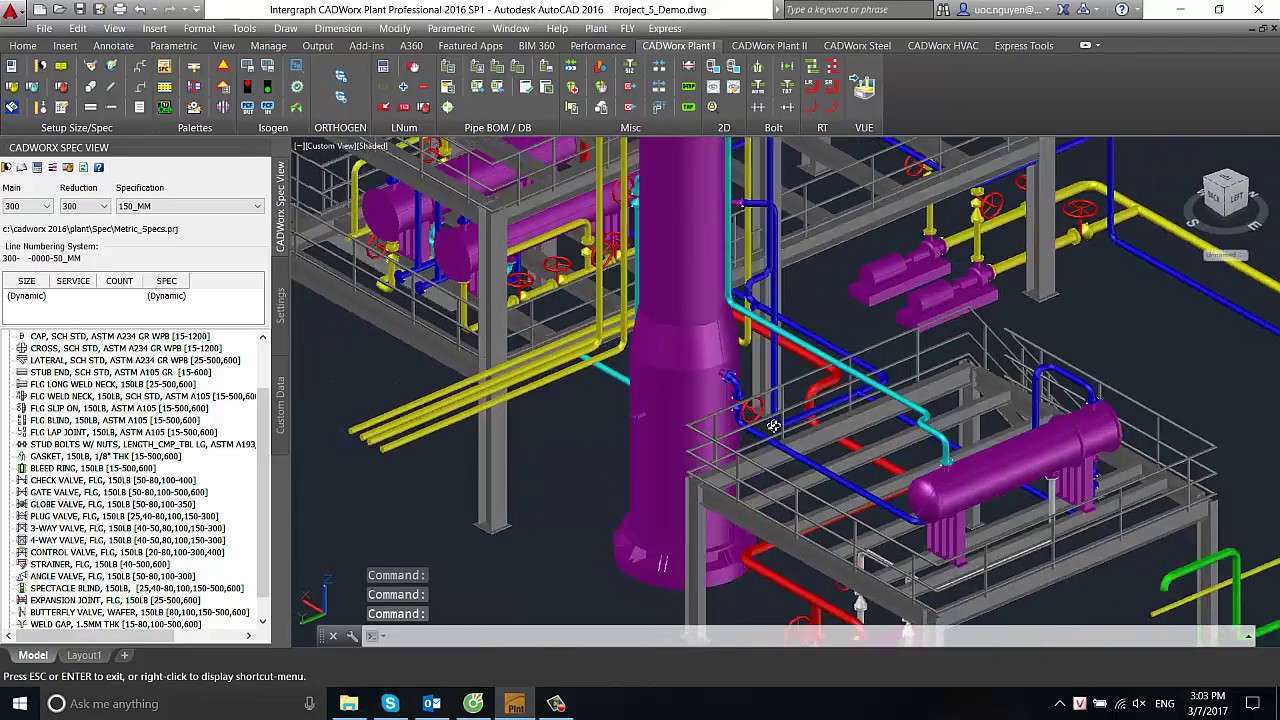Click the Plot printer icon in quick access toolbar

(x=119, y=9)
